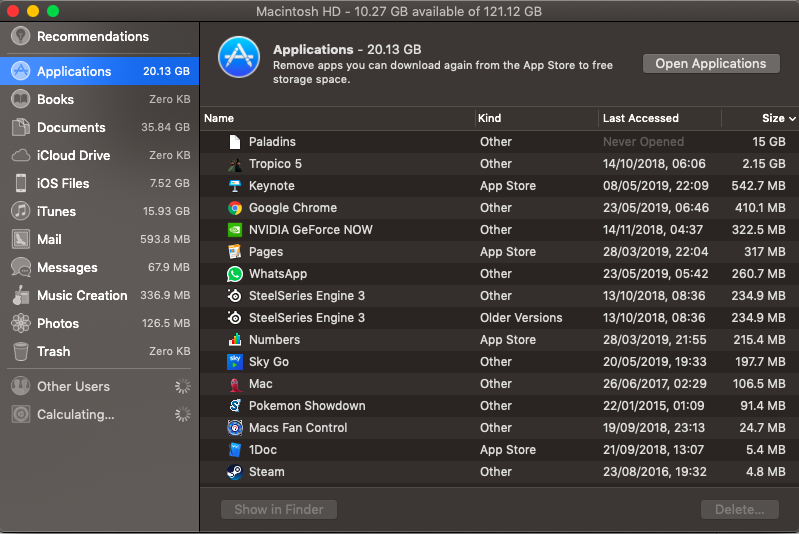Switch to the Documents category

pyautogui.click(x=71, y=128)
